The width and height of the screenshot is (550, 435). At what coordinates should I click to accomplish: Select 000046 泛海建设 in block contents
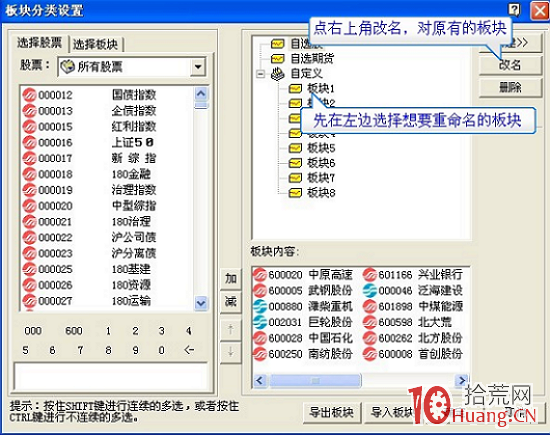point(413,290)
